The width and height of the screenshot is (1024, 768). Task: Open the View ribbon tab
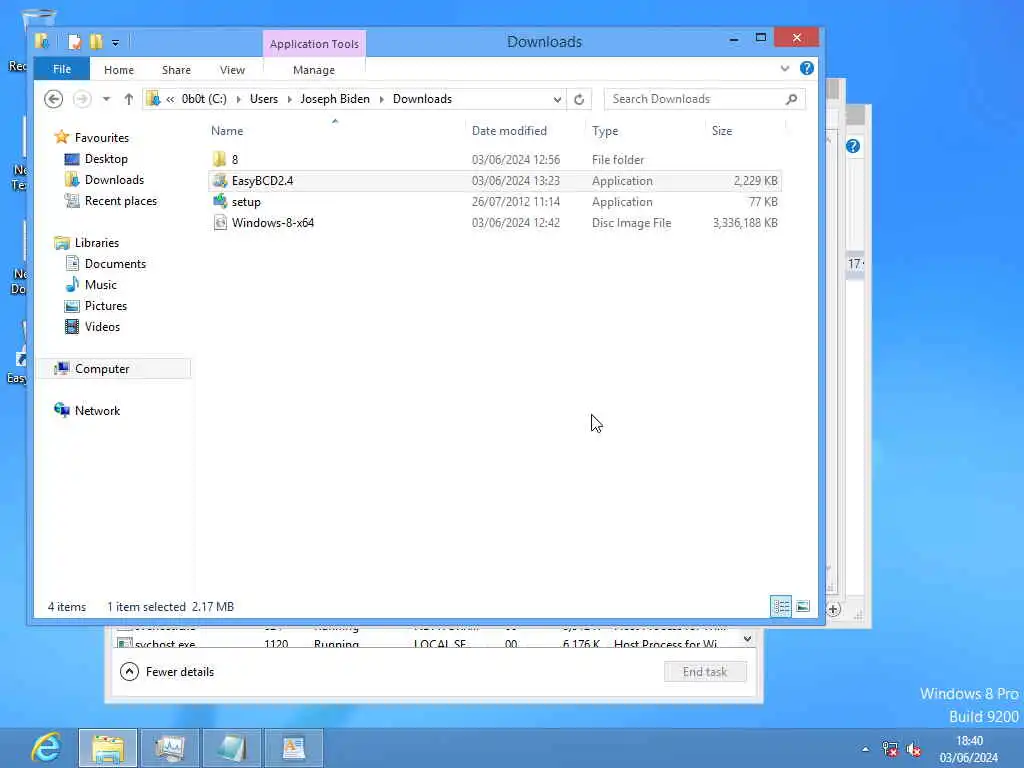coord(232,70)
